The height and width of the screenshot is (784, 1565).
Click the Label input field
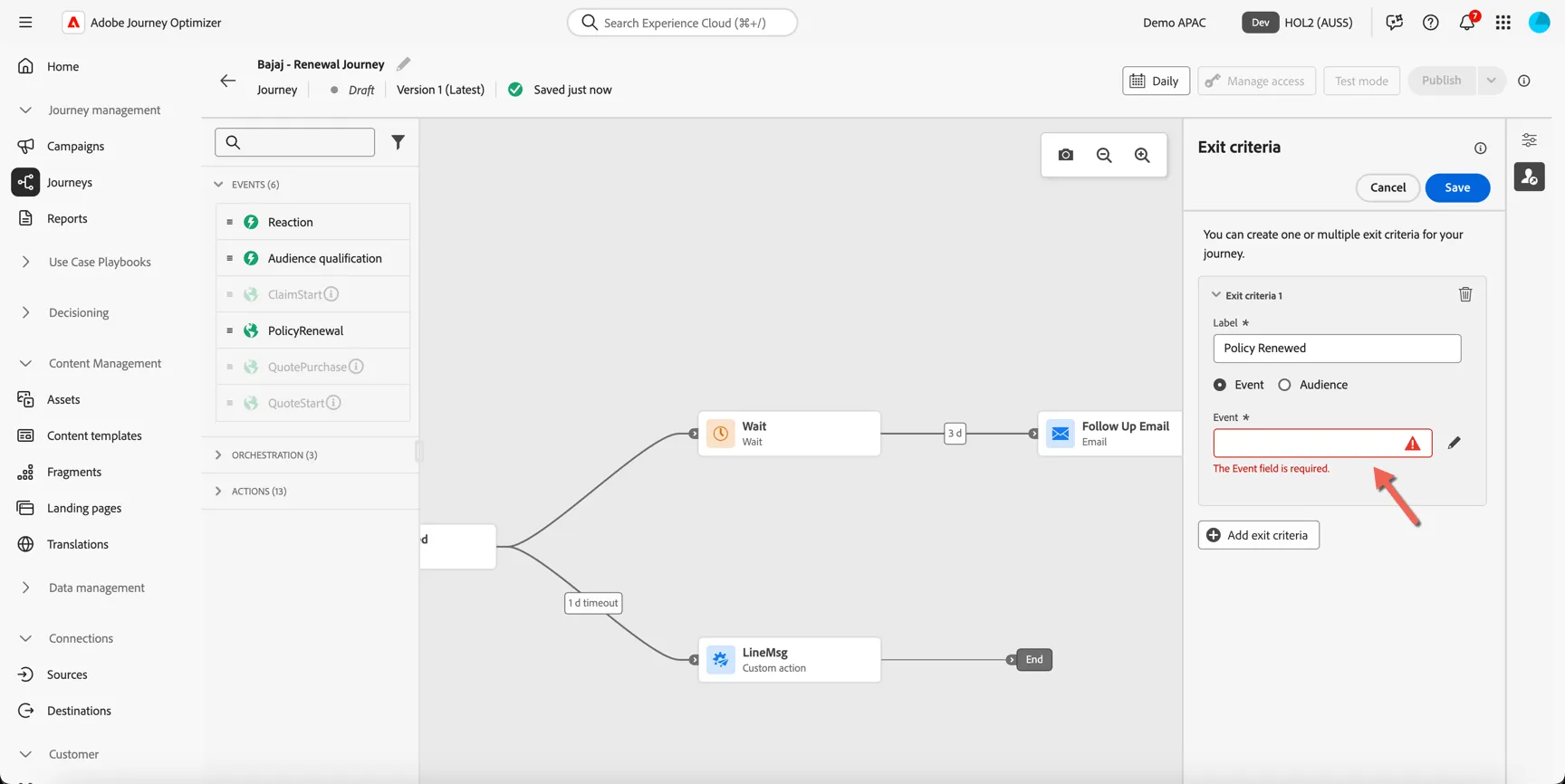1337,349
